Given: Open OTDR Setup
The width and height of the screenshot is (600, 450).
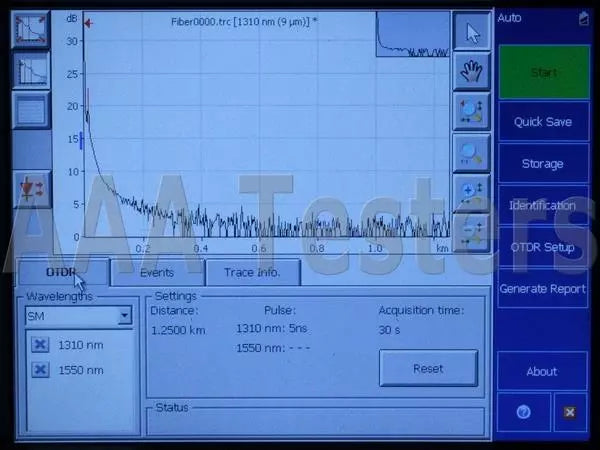Looking at the screenshot, I should 543,247.
